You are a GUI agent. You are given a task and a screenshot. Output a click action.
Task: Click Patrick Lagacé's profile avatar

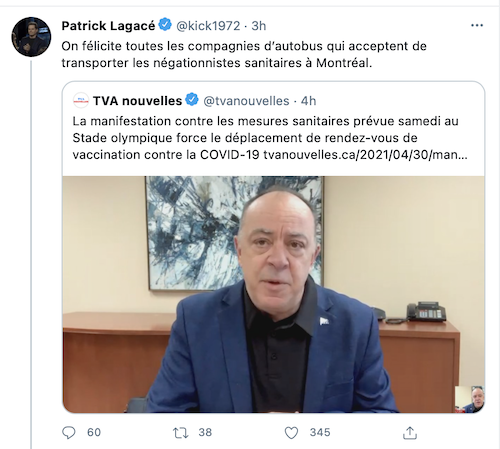pyautogui.click(x=31, y=37)
